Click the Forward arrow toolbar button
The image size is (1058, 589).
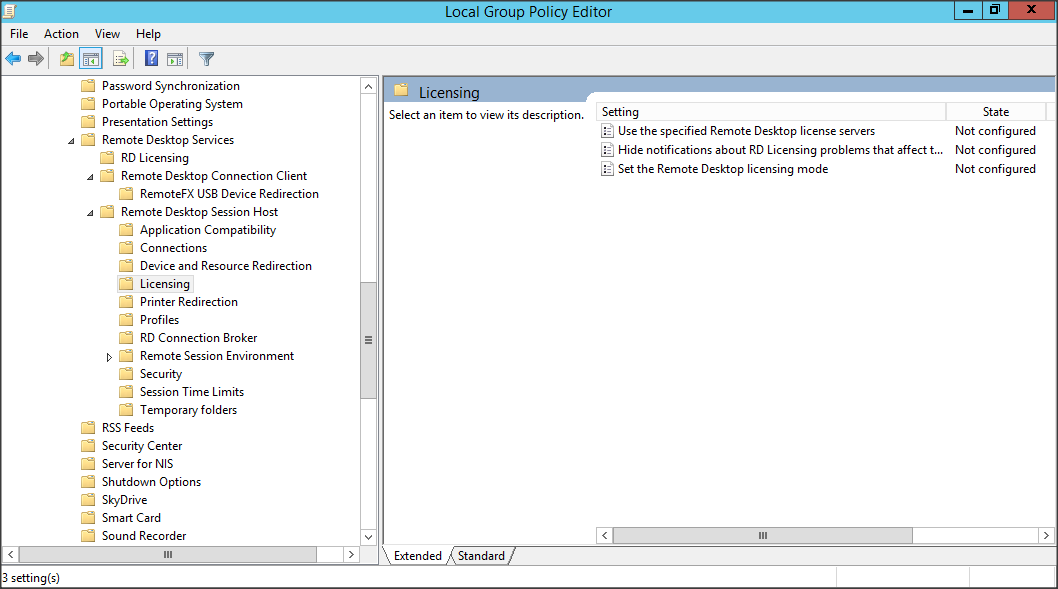(x=36, y=59)
